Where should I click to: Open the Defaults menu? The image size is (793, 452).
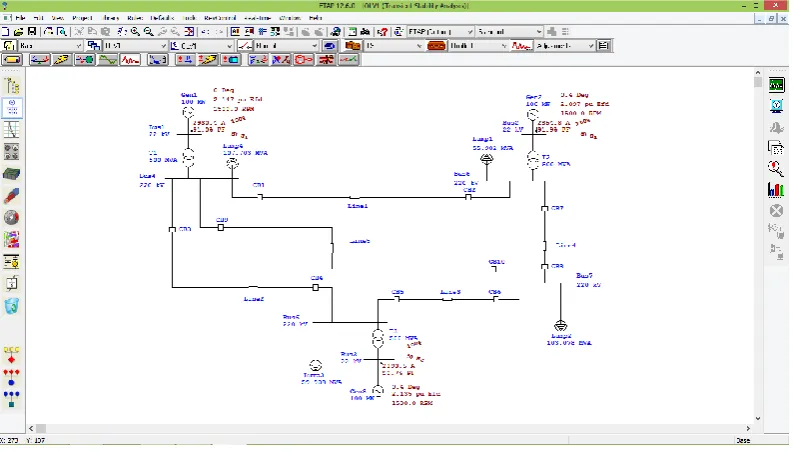pos(162,18)
